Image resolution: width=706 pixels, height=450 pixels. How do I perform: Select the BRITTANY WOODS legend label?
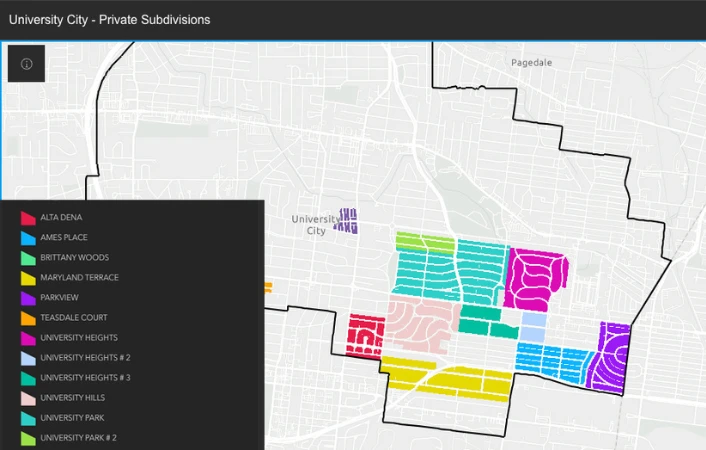coord(75,257)
